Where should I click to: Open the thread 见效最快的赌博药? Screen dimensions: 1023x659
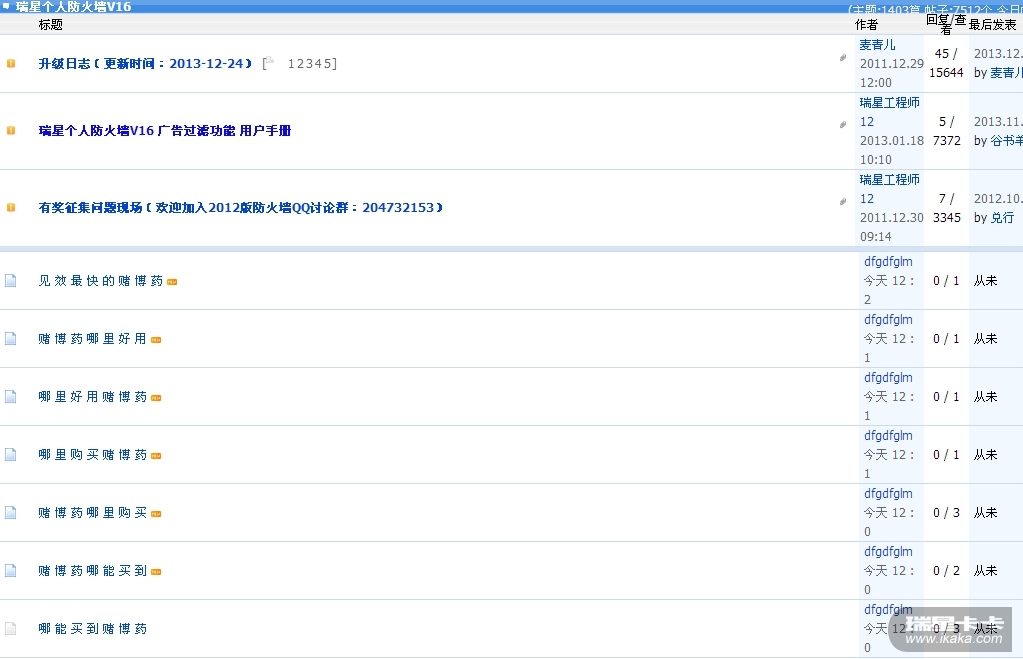[100, 281]
